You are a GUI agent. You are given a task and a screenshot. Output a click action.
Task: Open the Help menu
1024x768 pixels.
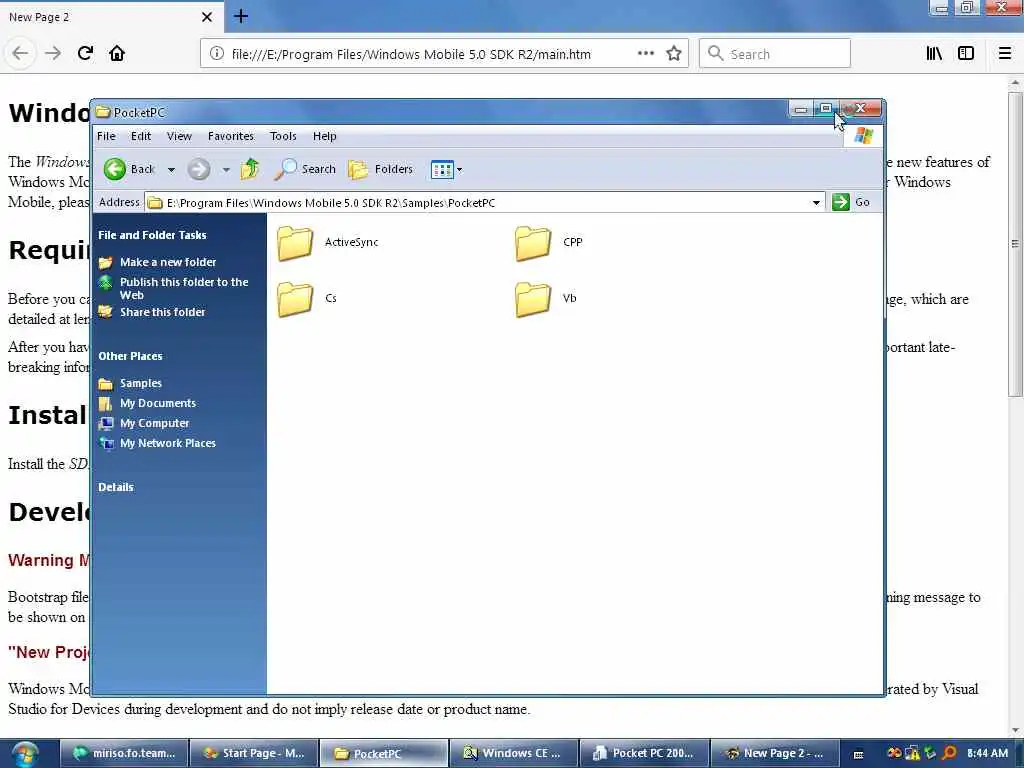(325, 136)
